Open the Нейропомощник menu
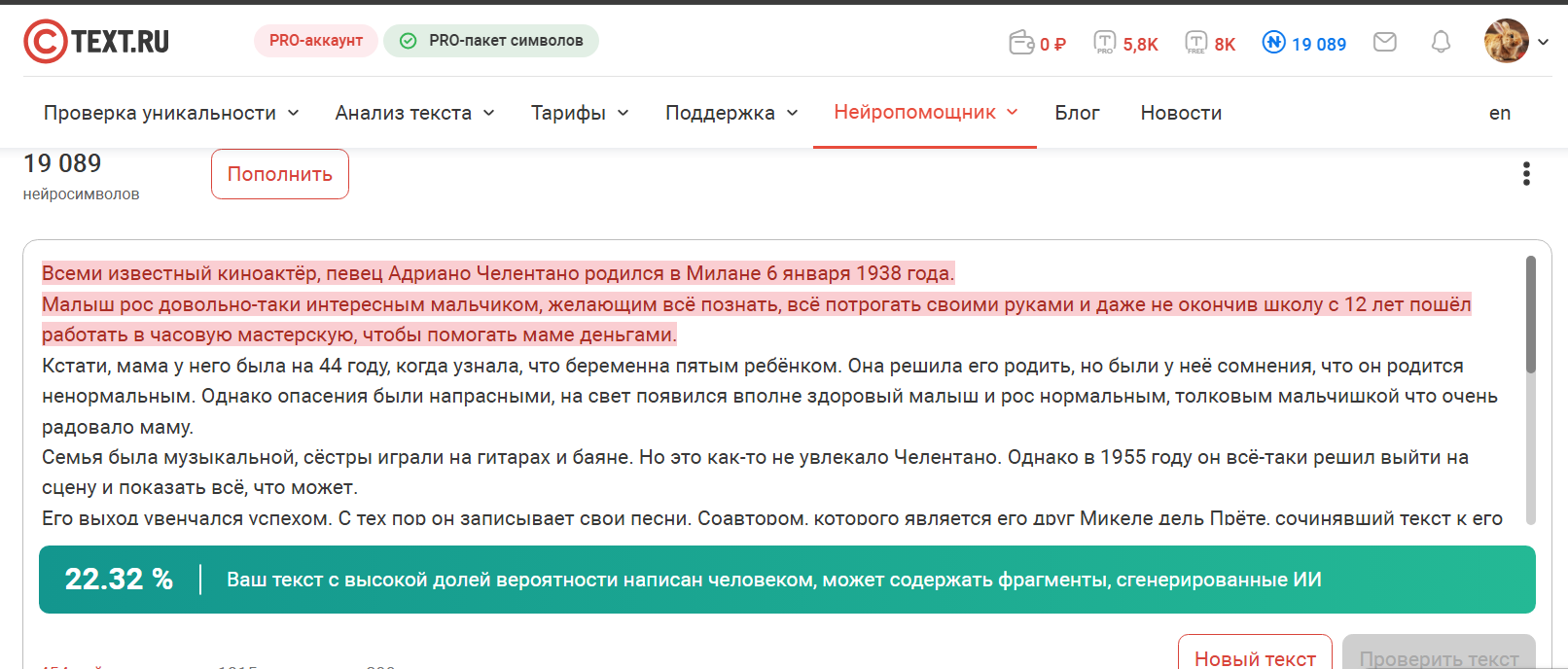This screenshot has width=1568, height=669. pos(925,112)
